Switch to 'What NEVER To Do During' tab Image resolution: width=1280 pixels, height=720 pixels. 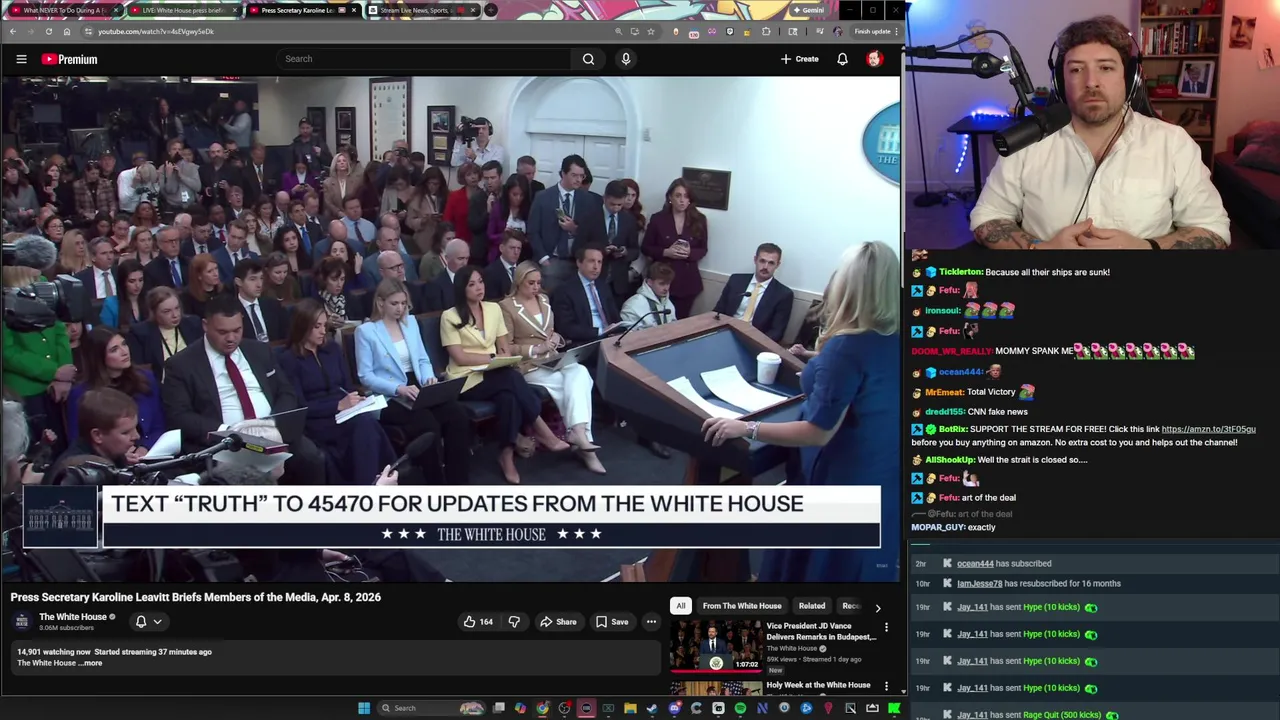click(65, 10)
